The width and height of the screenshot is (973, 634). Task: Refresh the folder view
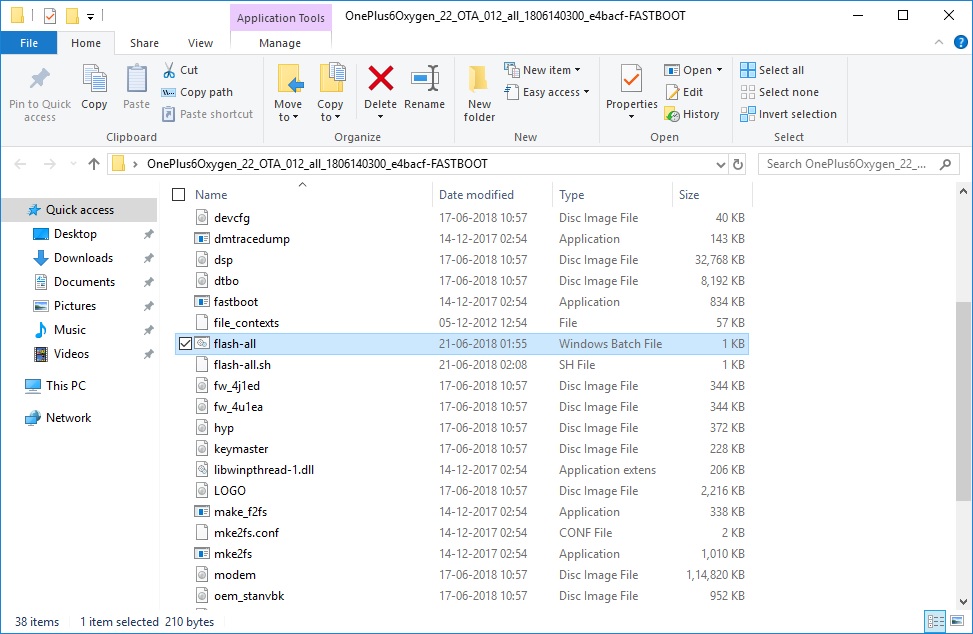click(738, 164)
